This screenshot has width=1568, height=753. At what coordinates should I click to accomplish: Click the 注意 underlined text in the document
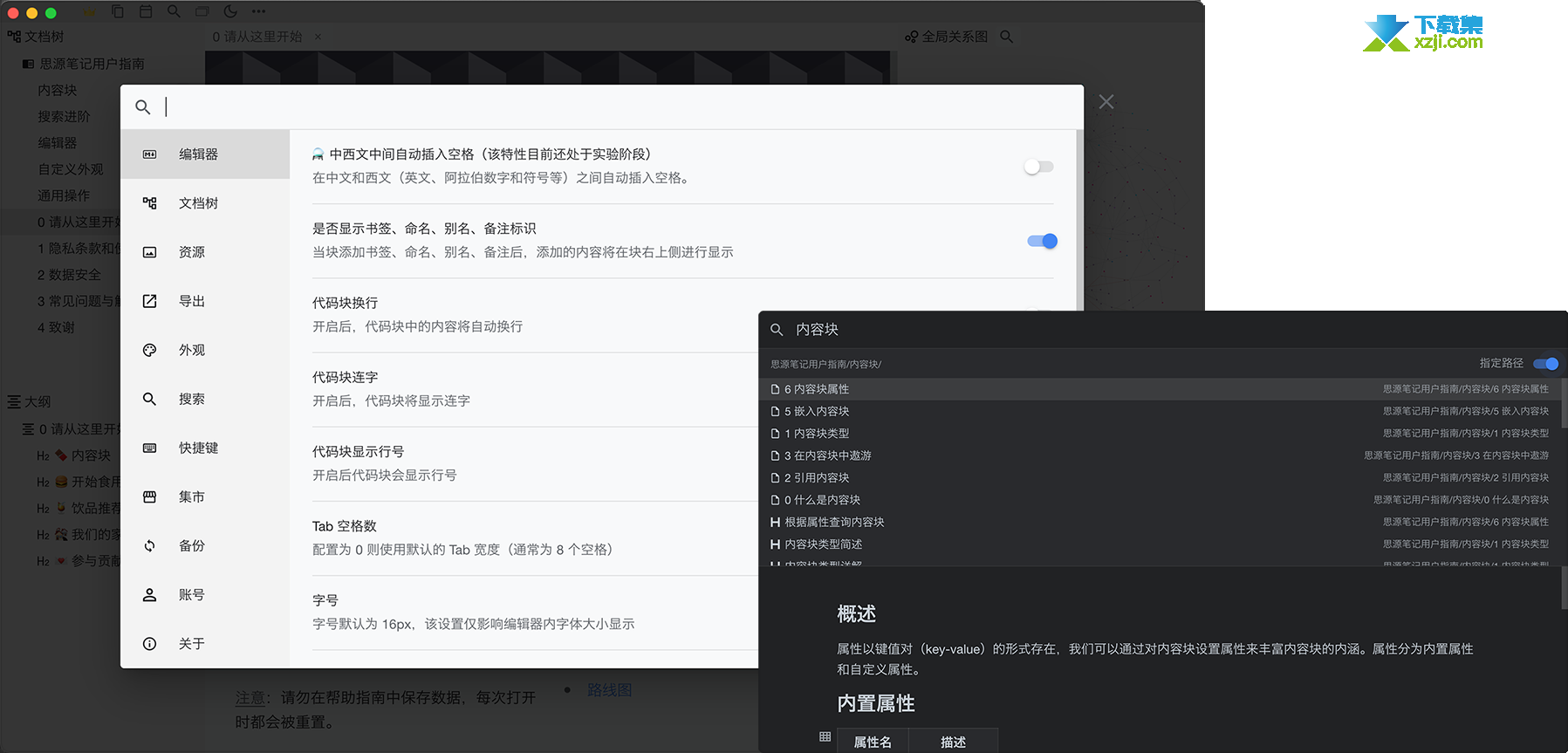click(250, 698)
